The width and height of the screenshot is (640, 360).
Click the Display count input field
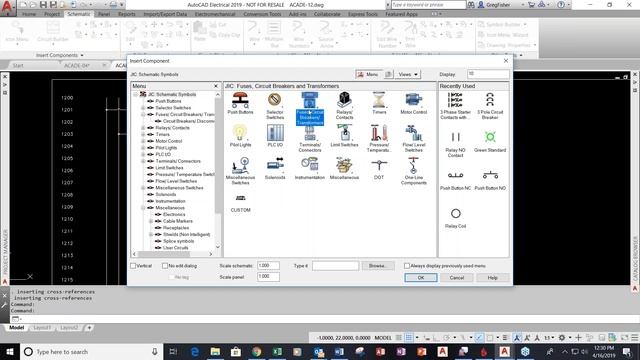(488, 74)
